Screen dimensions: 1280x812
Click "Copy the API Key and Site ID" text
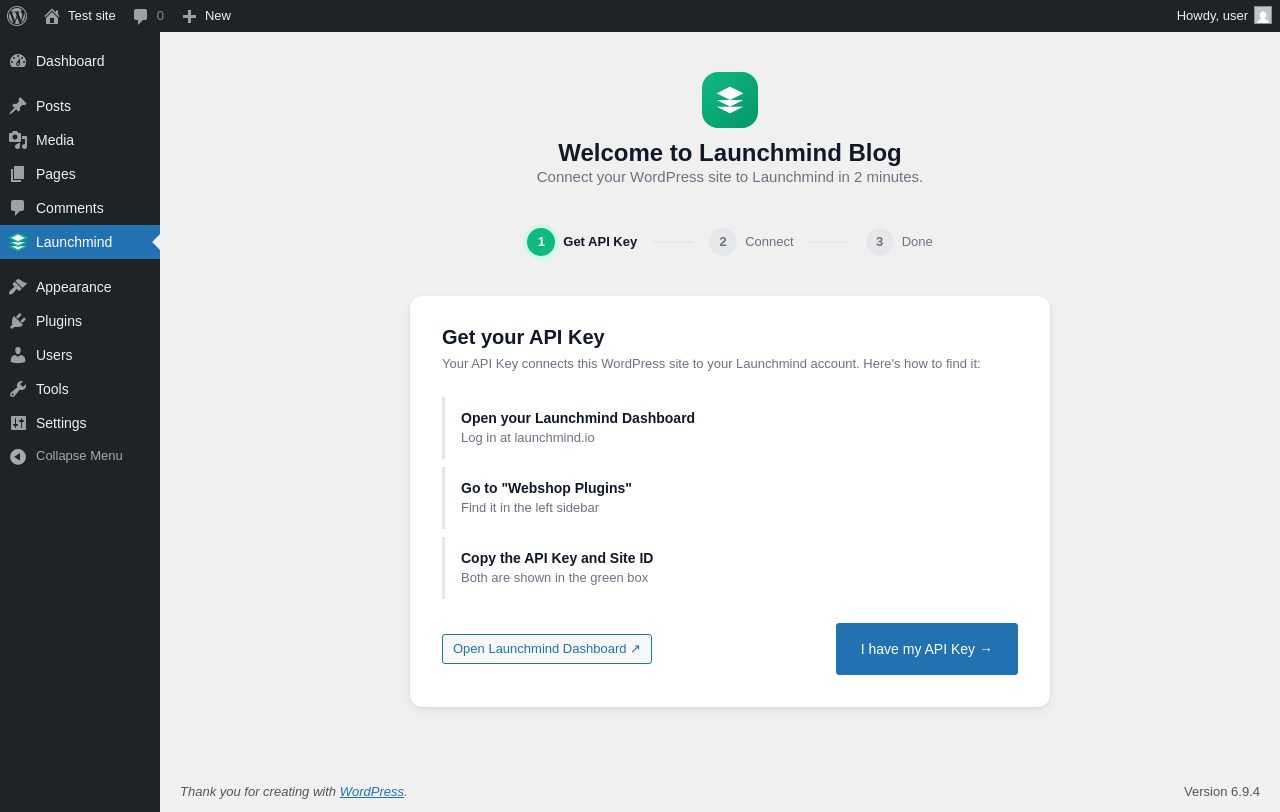click(x=557, y=558)
